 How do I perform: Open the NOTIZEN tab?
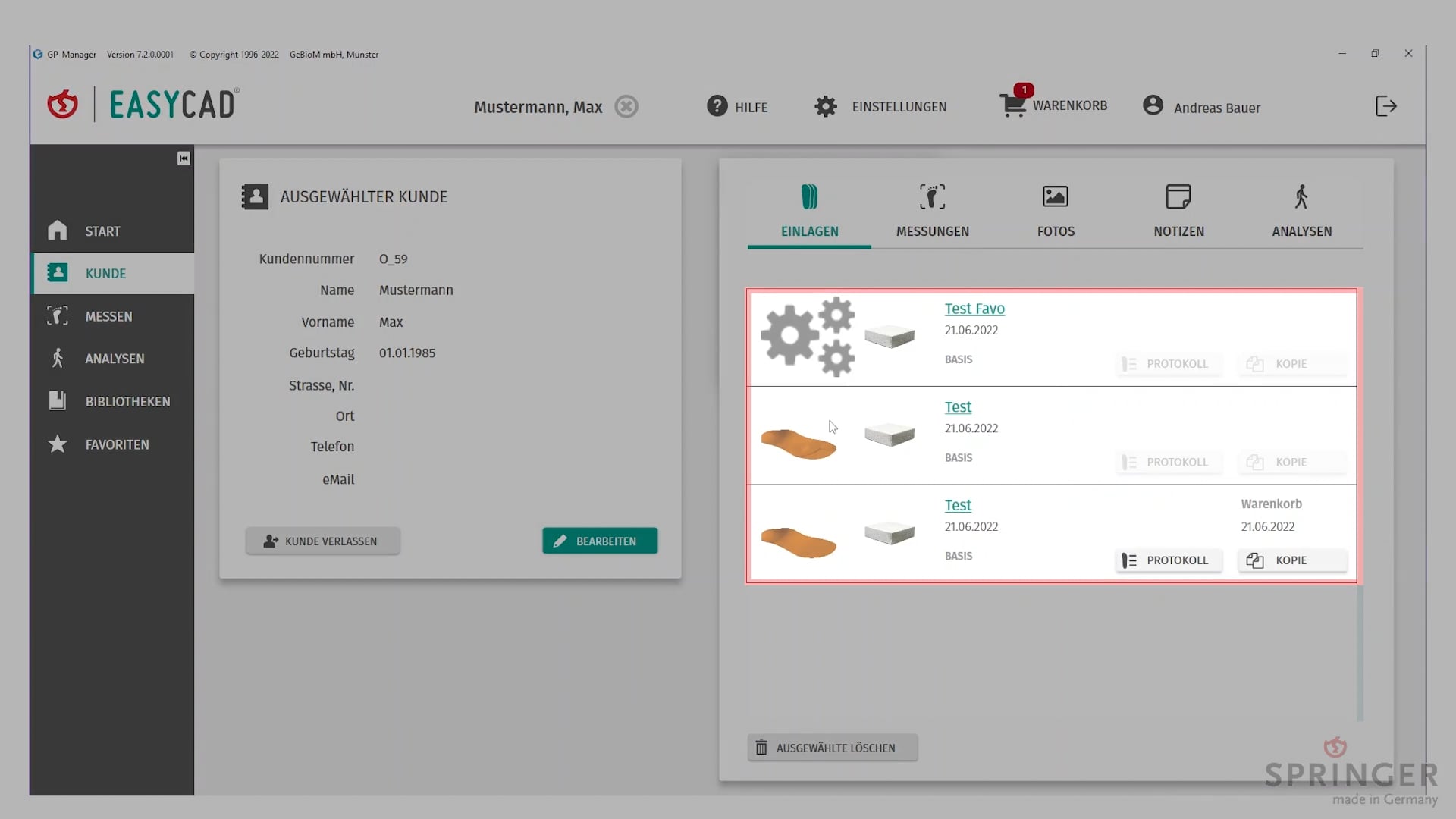1178,211
